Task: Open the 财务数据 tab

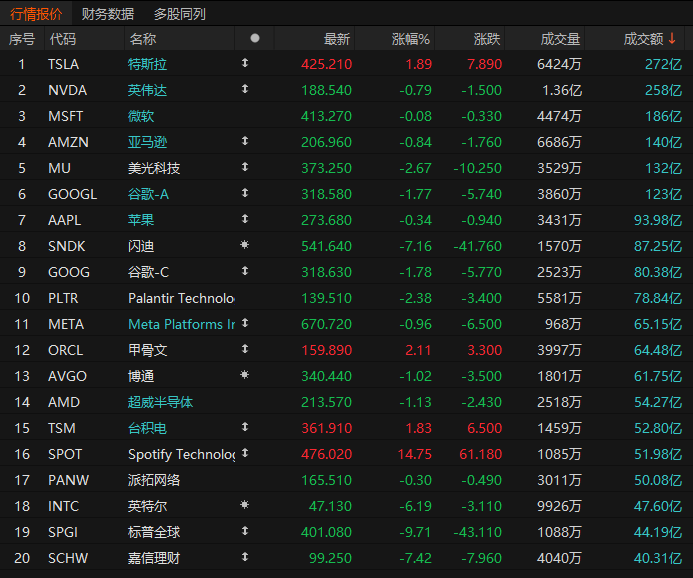Action: coord(107,14)
